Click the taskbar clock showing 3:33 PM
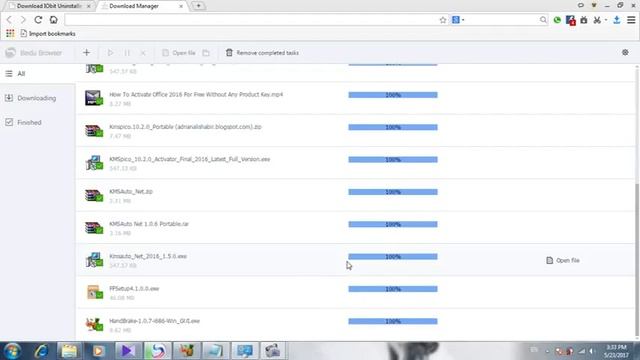The image size is (640, 360). coord(616,351)
